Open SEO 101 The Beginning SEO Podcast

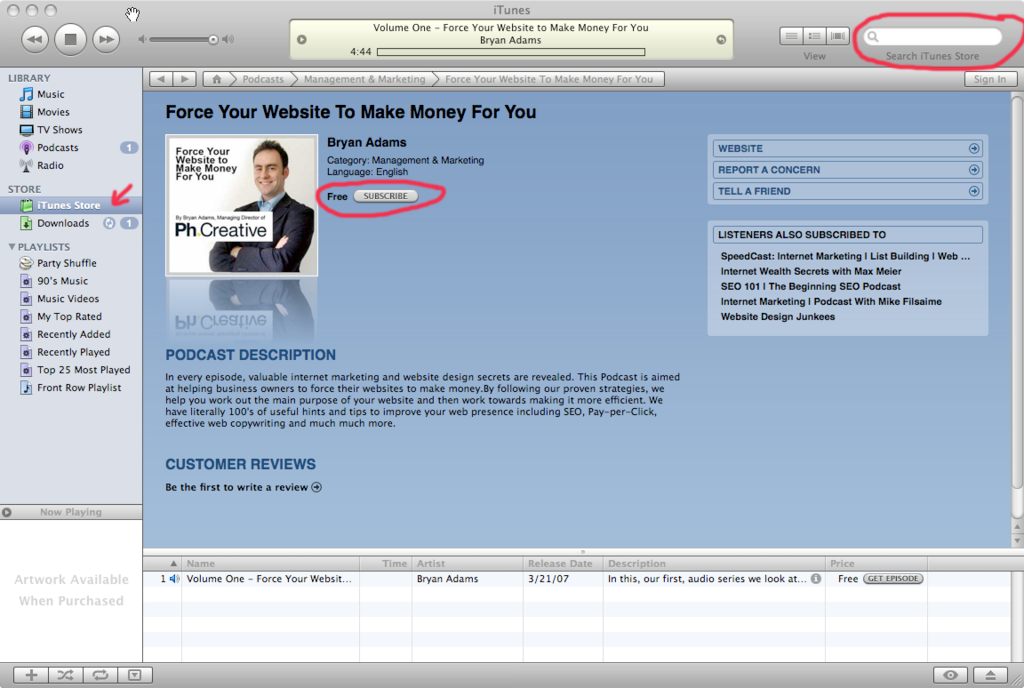pyautogui.click(x=810, y=287)
